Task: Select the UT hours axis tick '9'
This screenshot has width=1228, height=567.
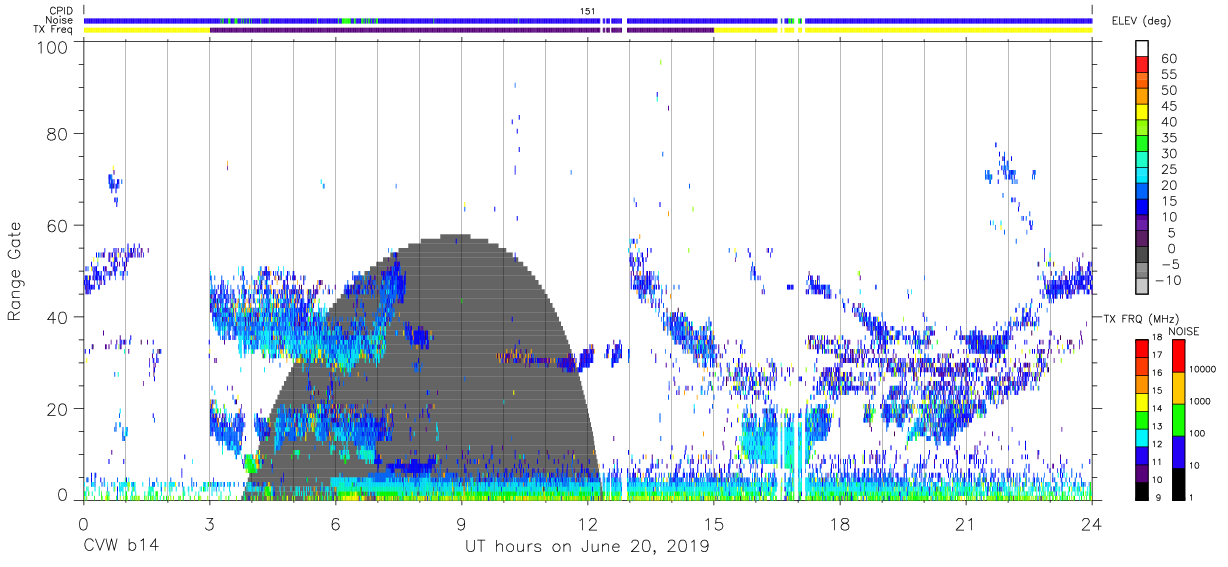Action: (x=461, y=524)
